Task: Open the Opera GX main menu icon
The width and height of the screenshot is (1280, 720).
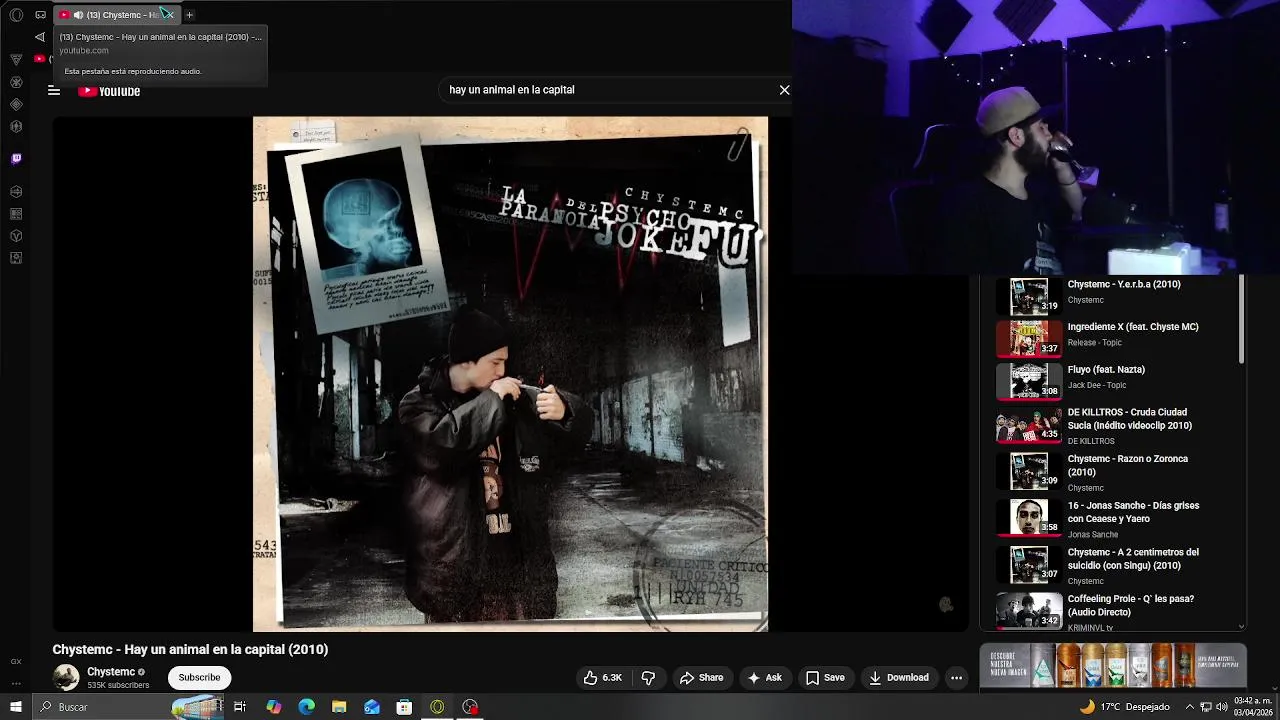Action: click(x=16, y=15)
